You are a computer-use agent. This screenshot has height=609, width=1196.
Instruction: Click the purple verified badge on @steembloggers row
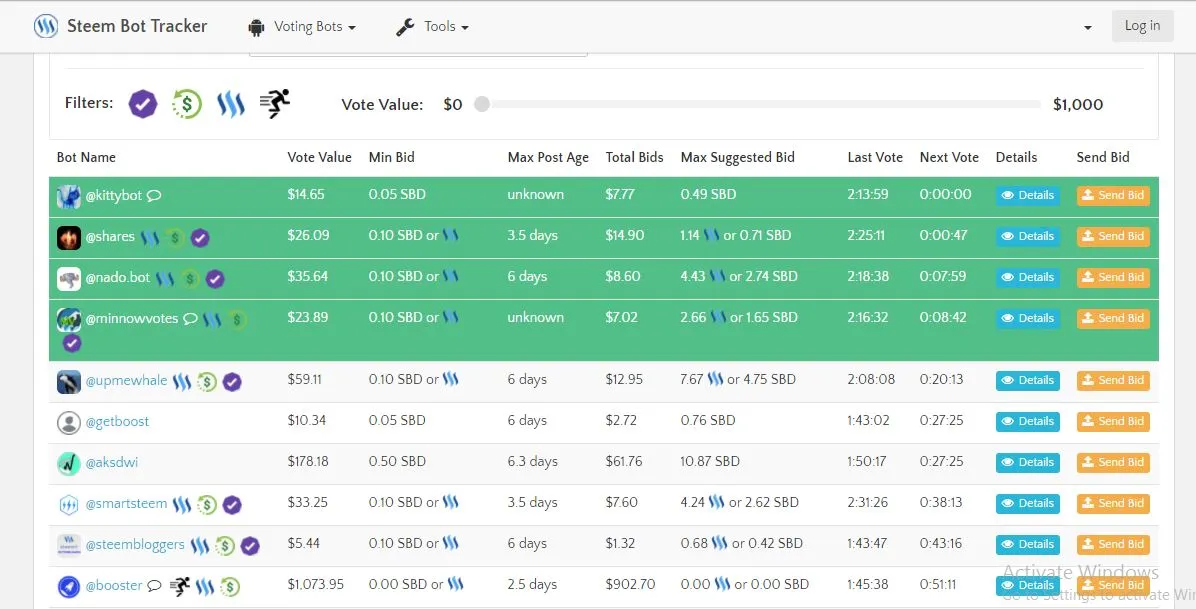(x=250, y=546)
